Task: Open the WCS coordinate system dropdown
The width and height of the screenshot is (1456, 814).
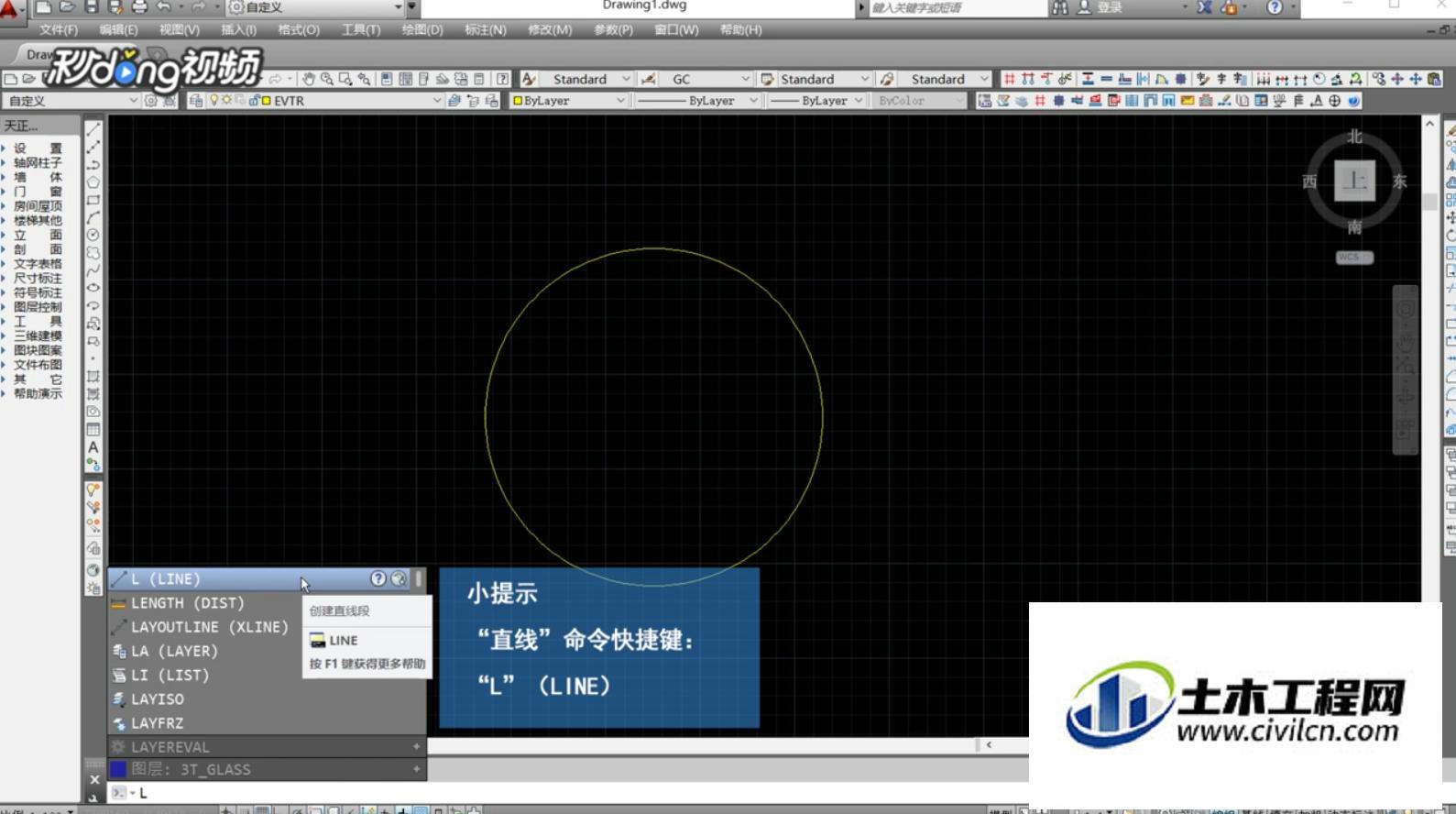Action: [x=1354, y=258]
